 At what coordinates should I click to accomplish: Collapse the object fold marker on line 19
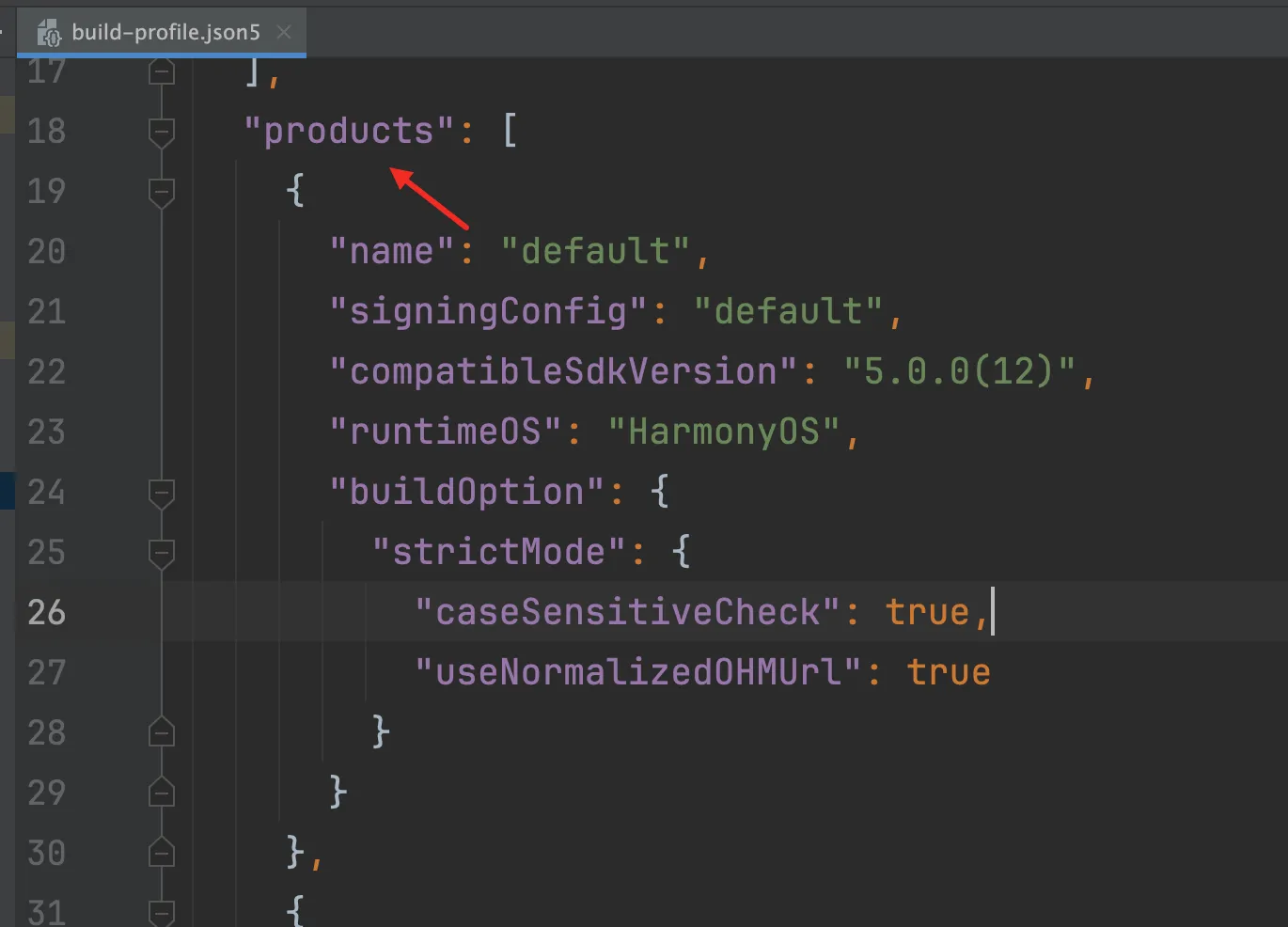point(162,192)
